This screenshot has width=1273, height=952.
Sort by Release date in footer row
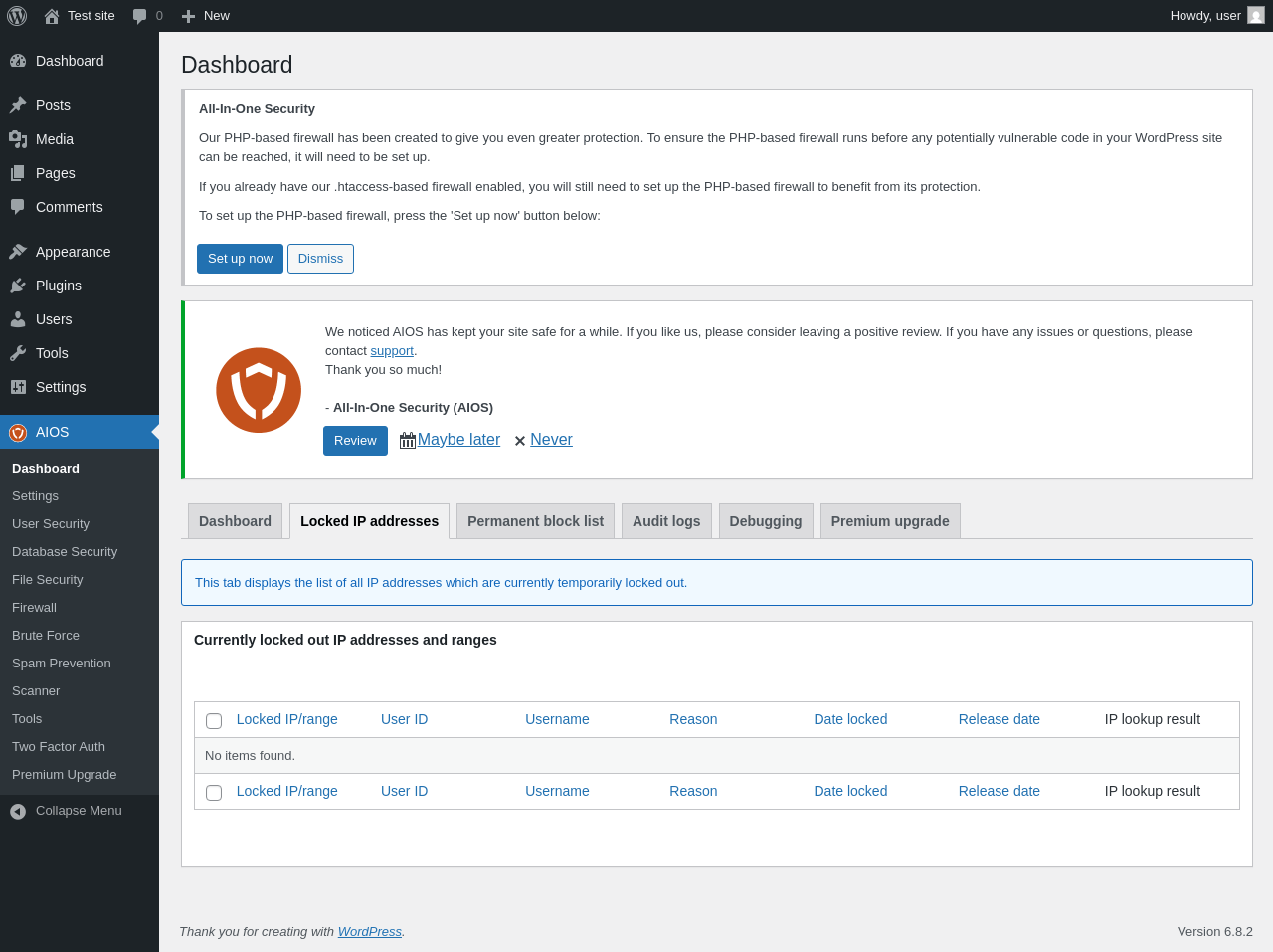(1000, 791)
